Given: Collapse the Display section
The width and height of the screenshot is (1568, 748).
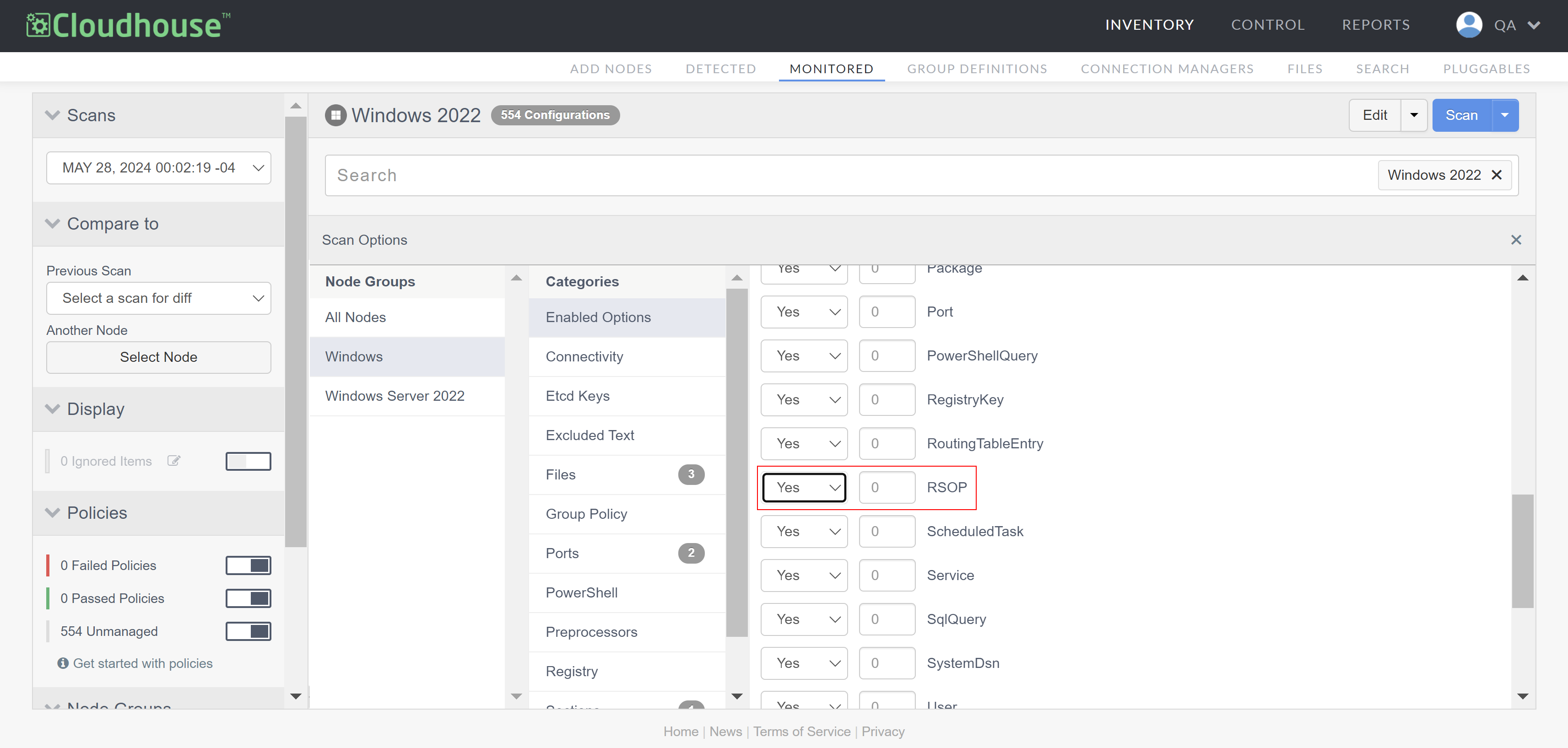Looking at the screenshot, I should click(x=53, y=409).
